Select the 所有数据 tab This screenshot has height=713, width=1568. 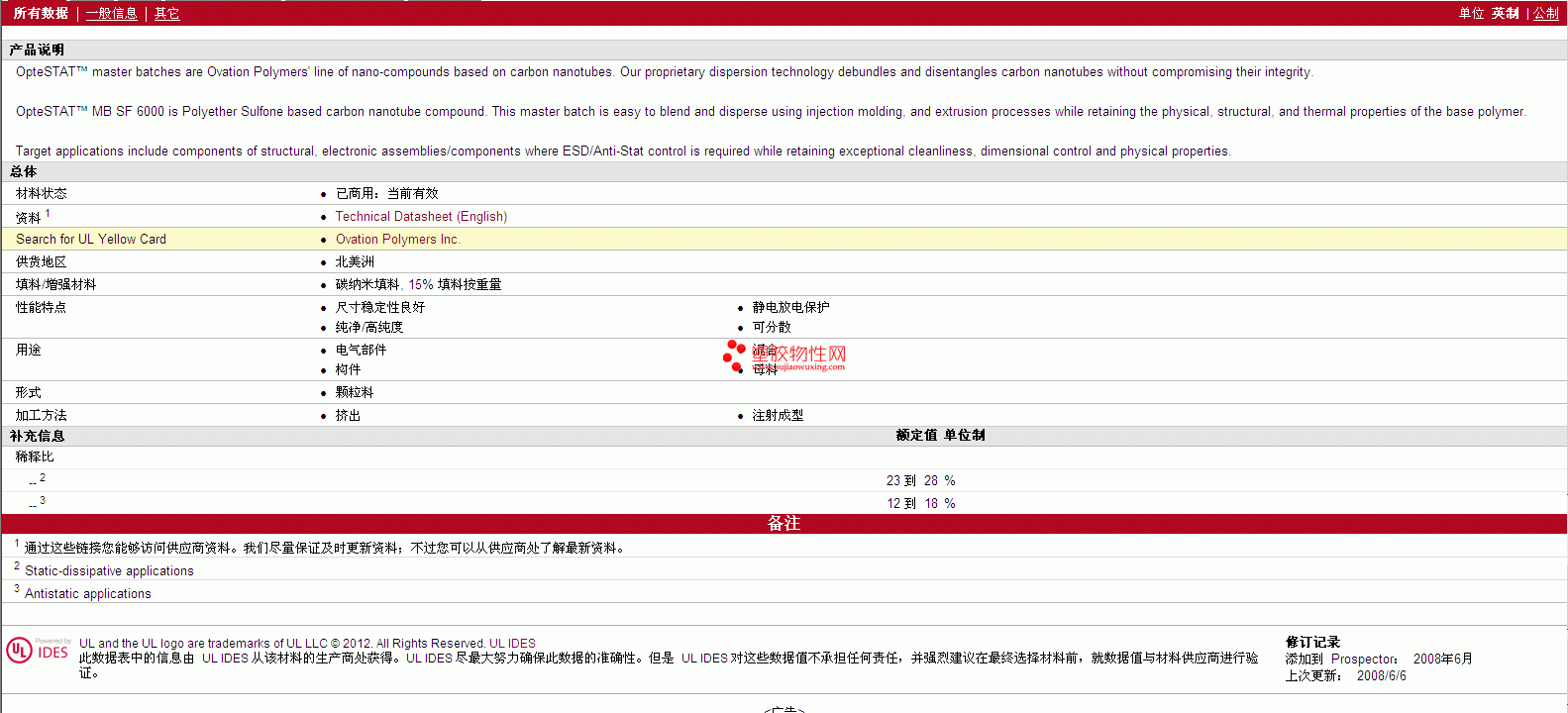click(41, 13)
